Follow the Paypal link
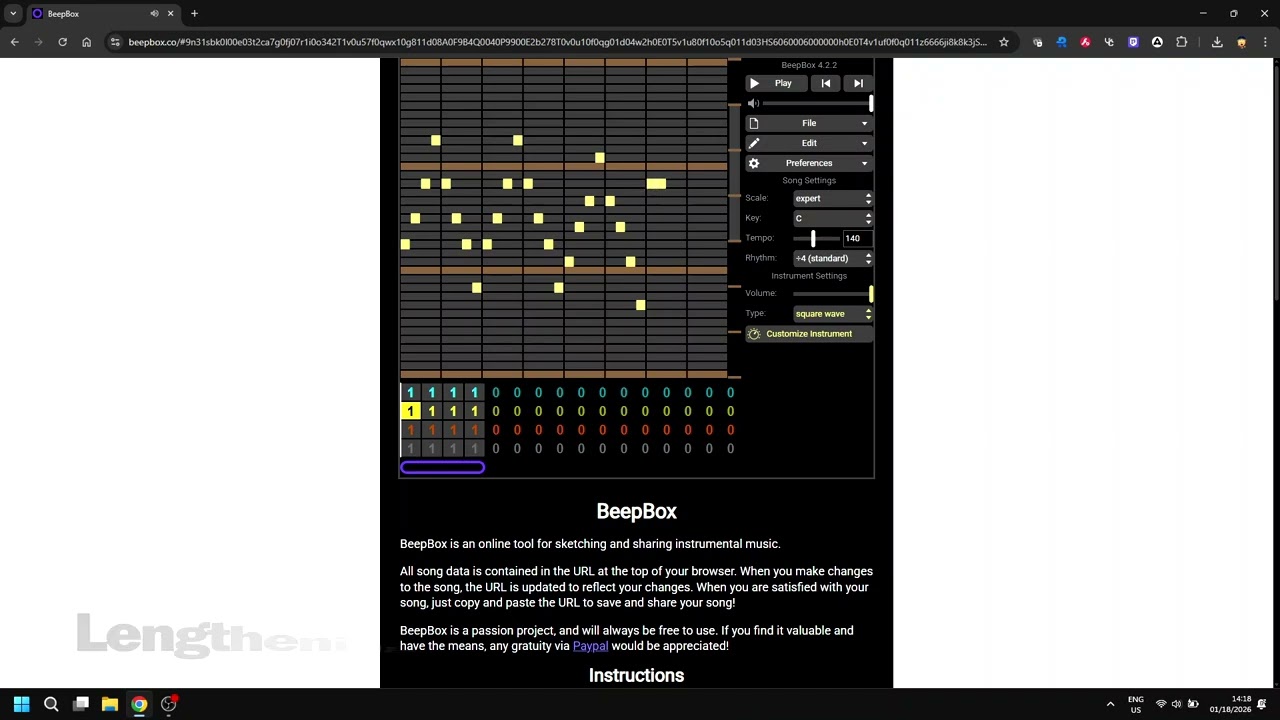The width and height of the screenshot is (1280, 720). pos(590,646)
